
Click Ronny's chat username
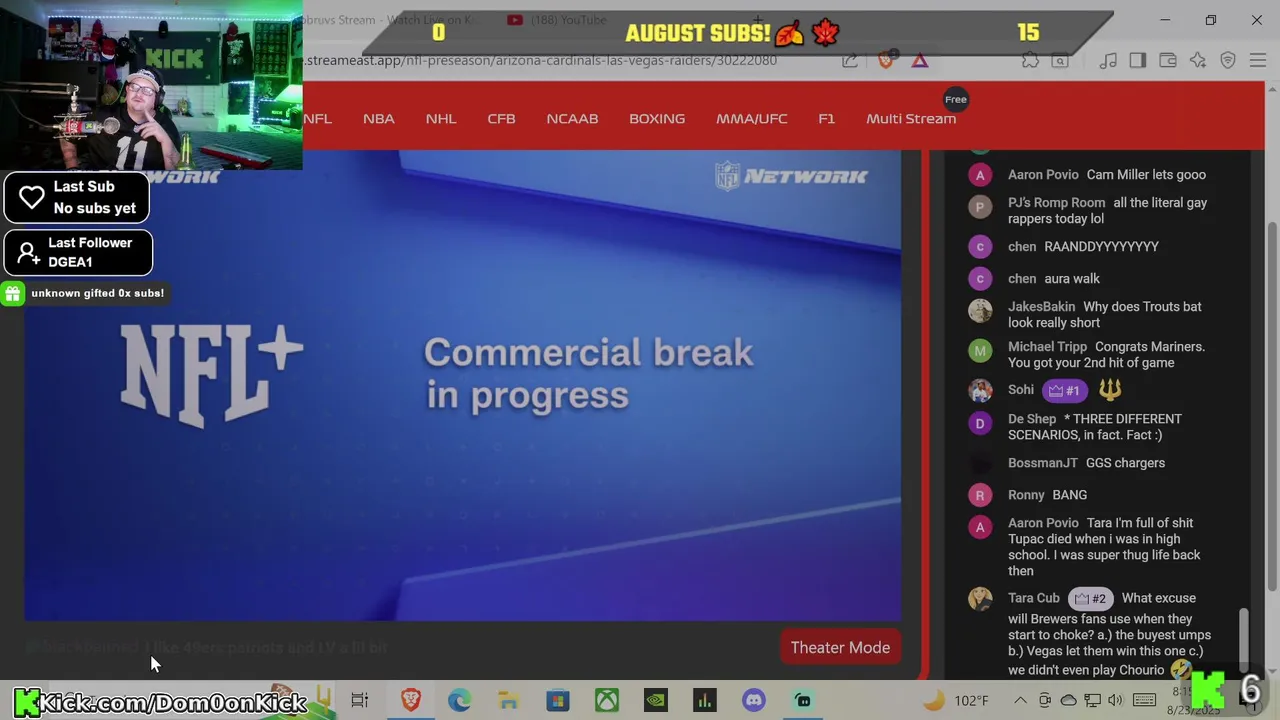tap(1026, 494)
